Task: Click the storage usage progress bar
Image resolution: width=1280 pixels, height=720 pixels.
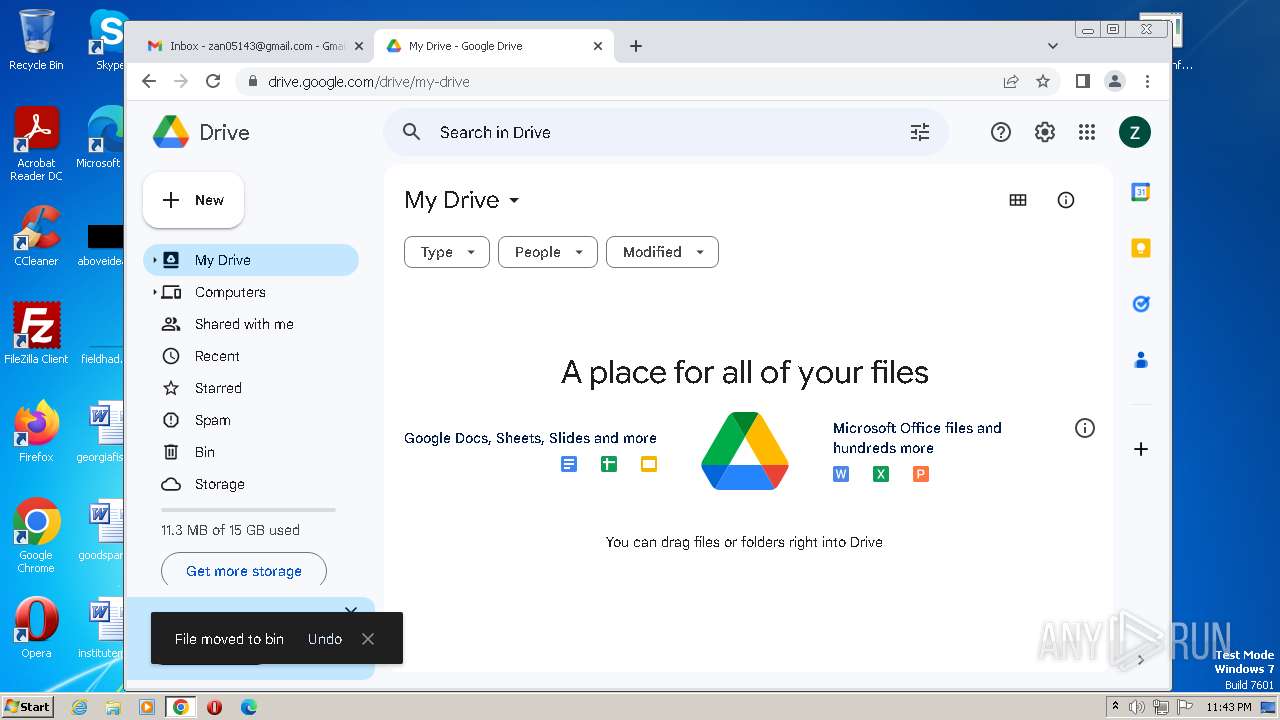Action: 248,510
